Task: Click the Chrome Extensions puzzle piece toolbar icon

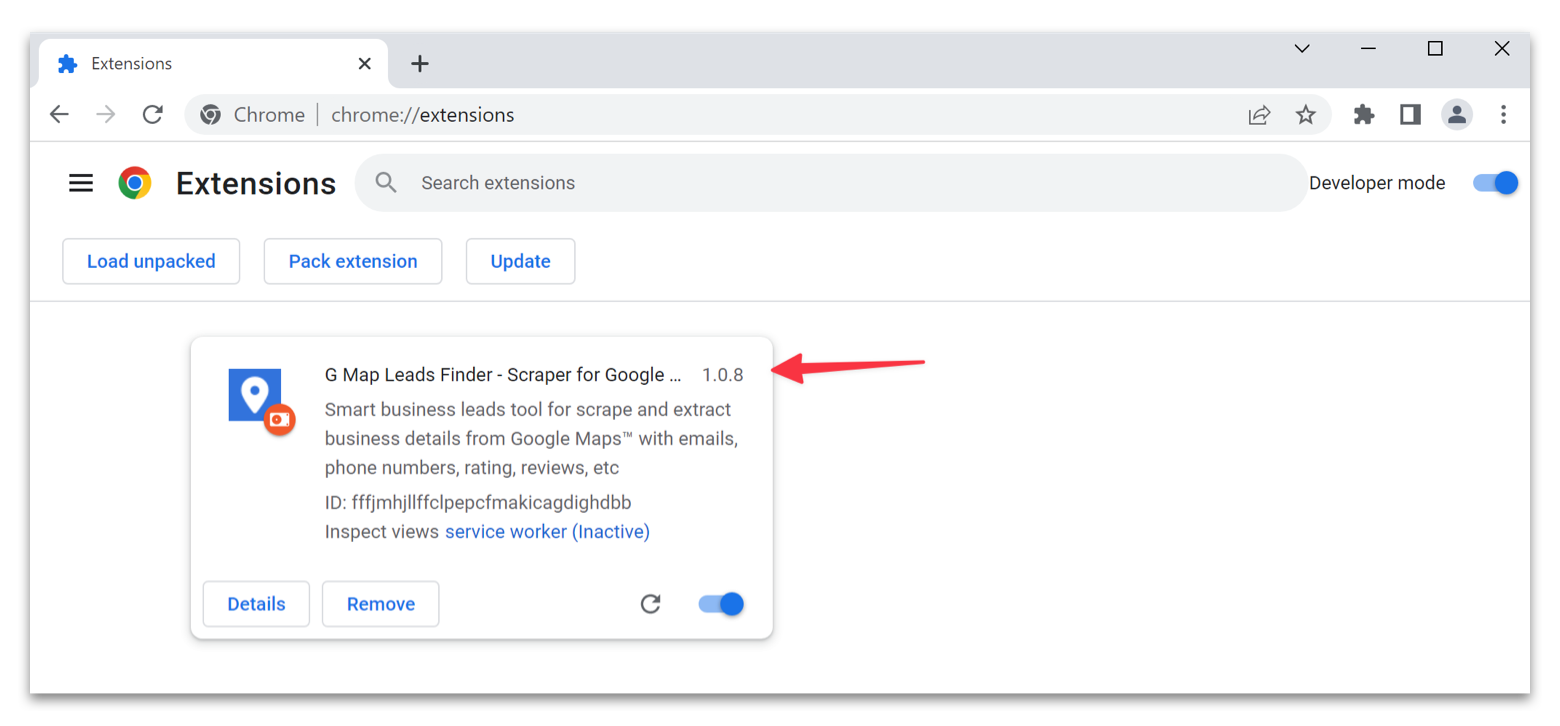Action: tap(1363, 114)
